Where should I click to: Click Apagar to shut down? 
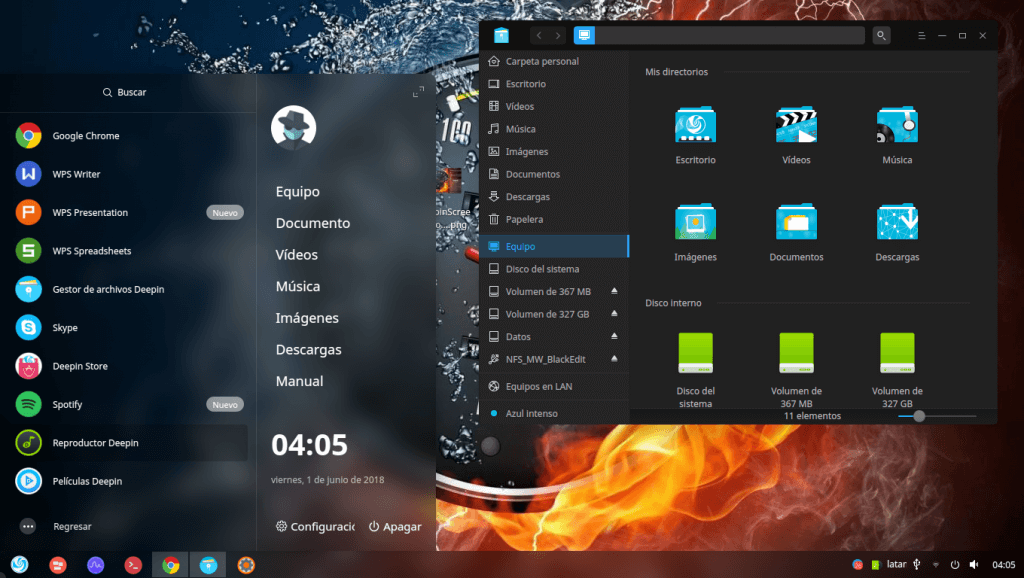coord(395,527)
